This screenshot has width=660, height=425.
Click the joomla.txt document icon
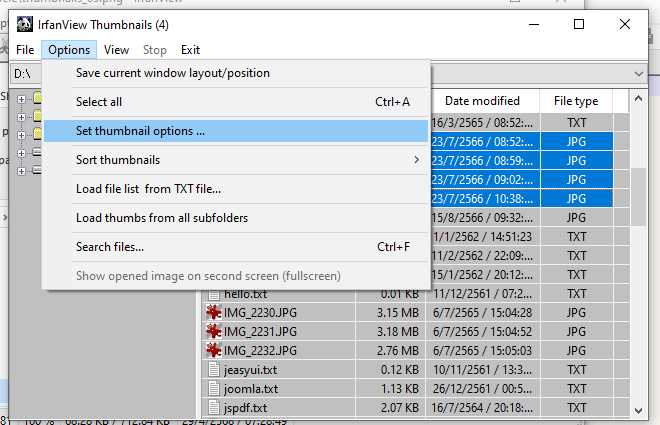coord(212,389)
